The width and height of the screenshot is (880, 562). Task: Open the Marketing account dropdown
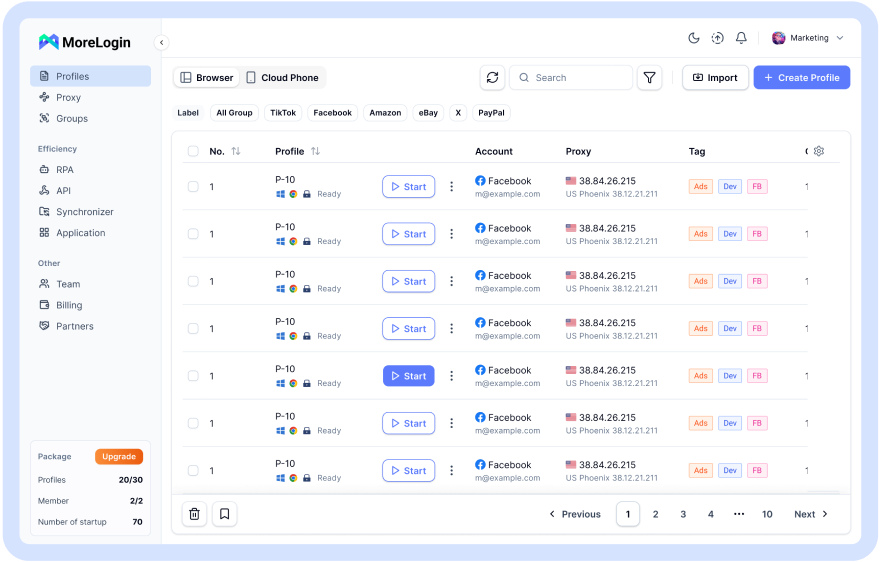808,38
